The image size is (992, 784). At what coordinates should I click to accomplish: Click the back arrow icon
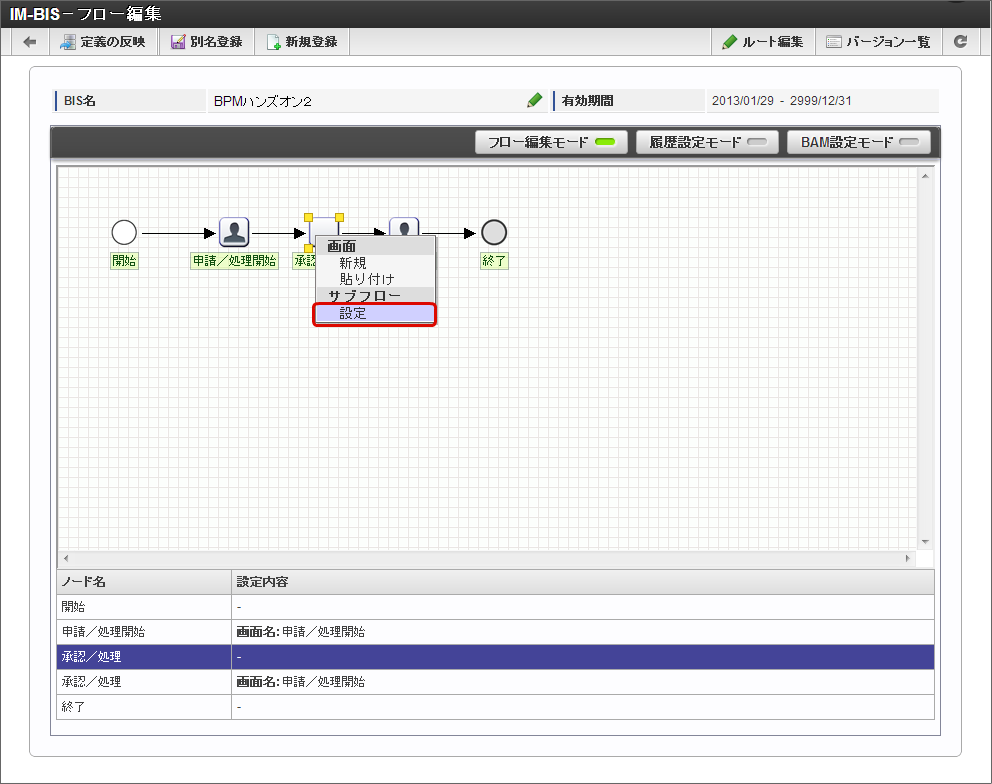tap(29, 42)
